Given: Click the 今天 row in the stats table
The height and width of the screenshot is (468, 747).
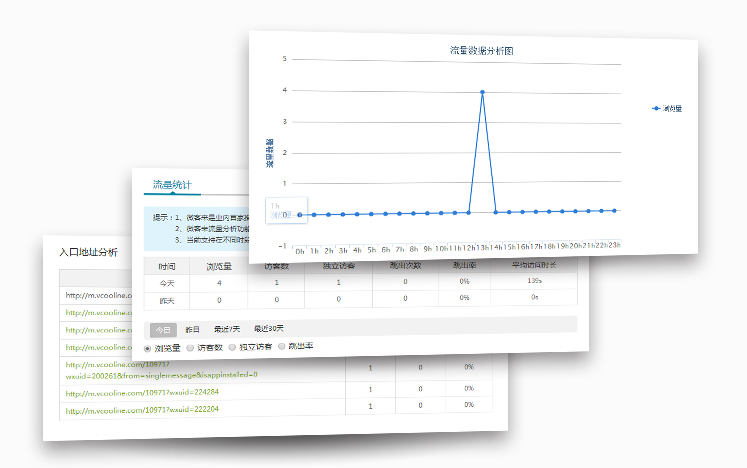Looking at the screenshot, I should 166,283.
